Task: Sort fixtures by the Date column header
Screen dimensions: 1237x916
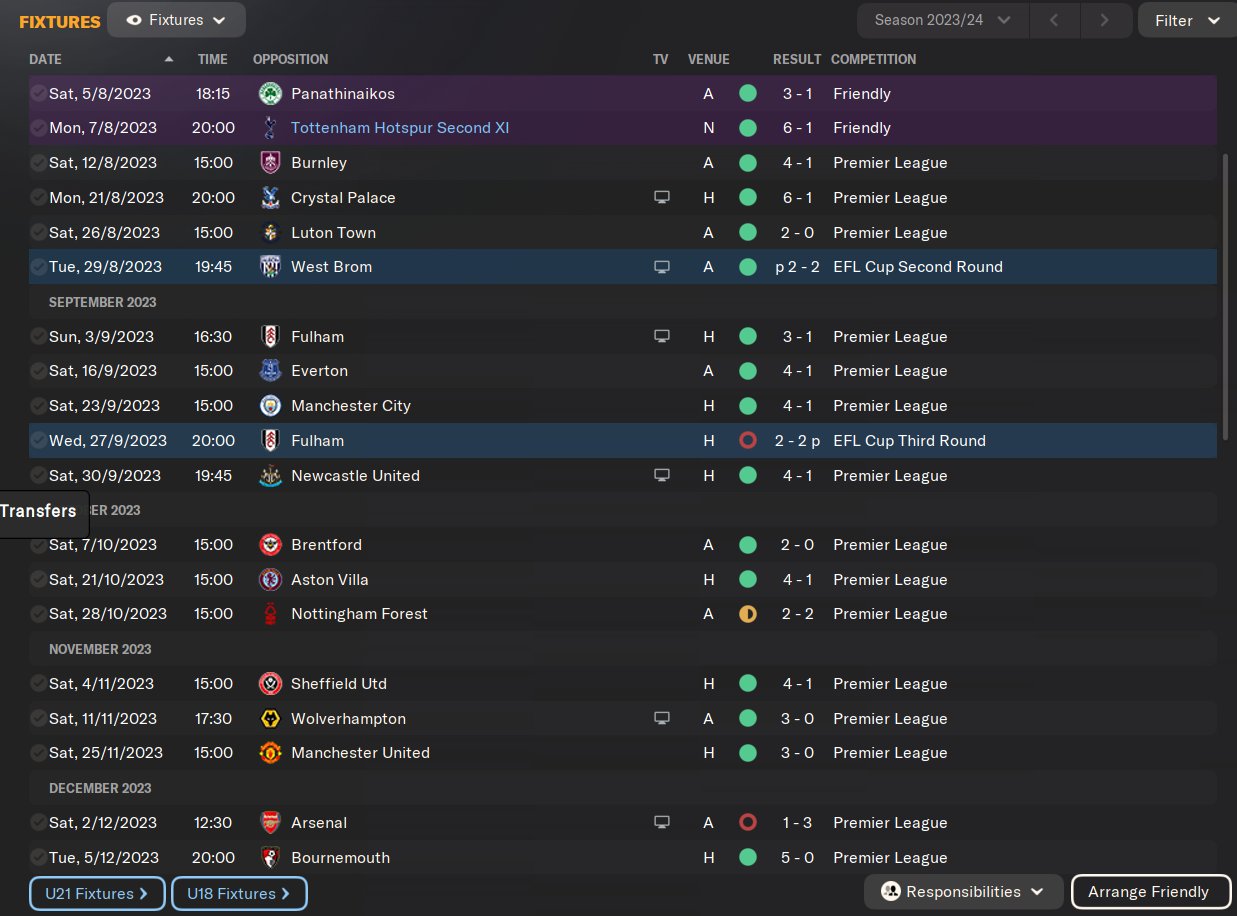Action: (44, 59)
